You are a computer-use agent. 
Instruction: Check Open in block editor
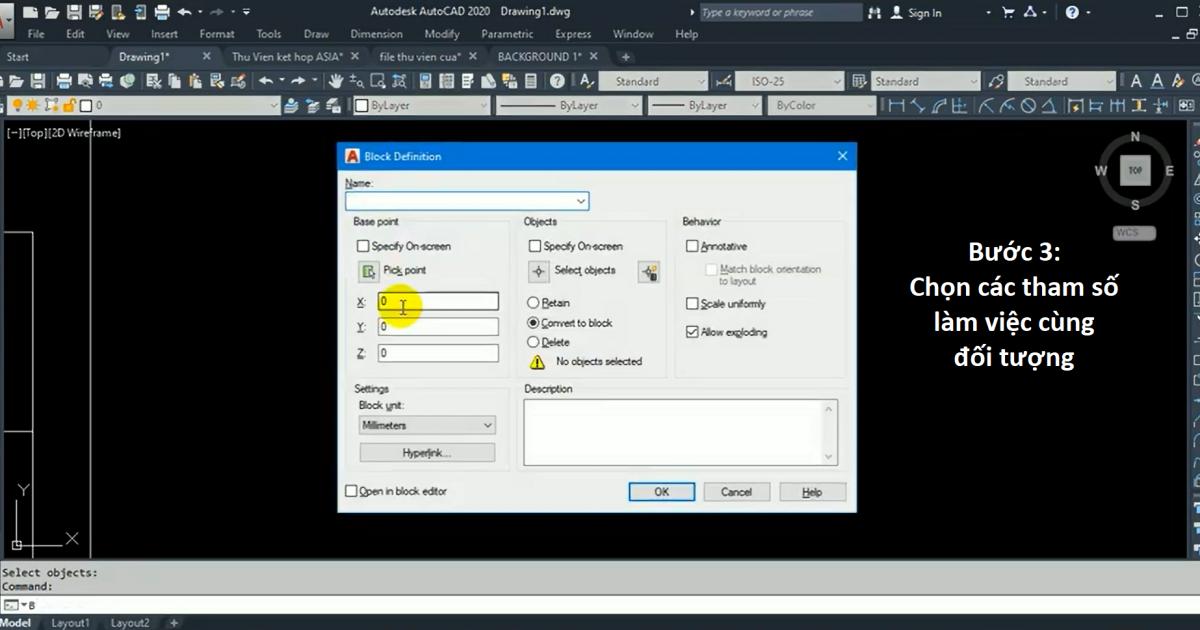point(351,491)
